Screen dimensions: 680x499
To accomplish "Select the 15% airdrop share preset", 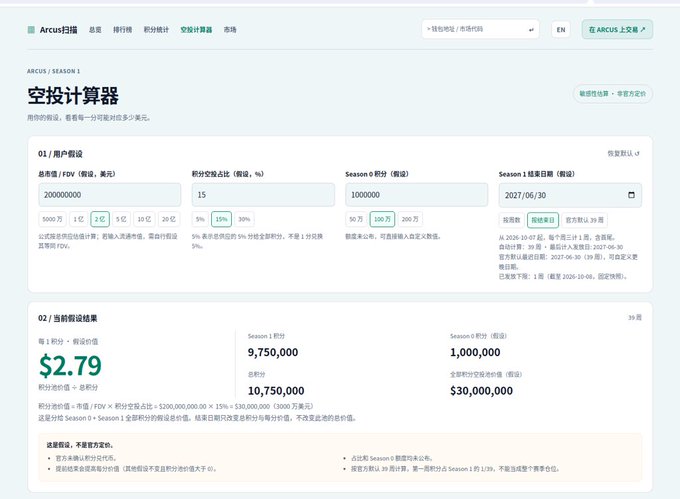I will 222,219.
